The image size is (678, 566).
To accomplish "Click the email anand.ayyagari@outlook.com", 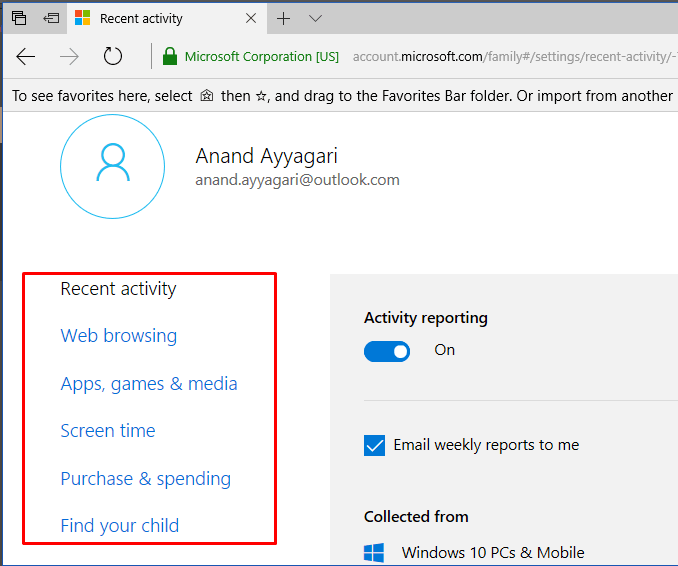I will [x=297, y=180].
